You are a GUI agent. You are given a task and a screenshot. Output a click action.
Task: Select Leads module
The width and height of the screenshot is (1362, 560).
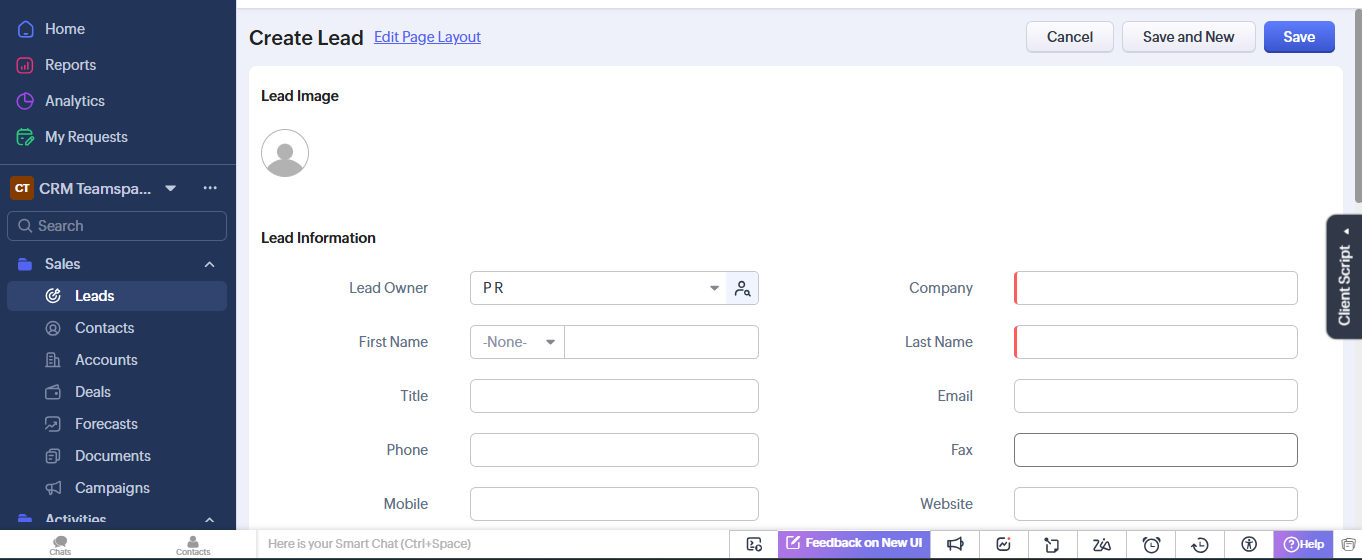tap(117, 296)
